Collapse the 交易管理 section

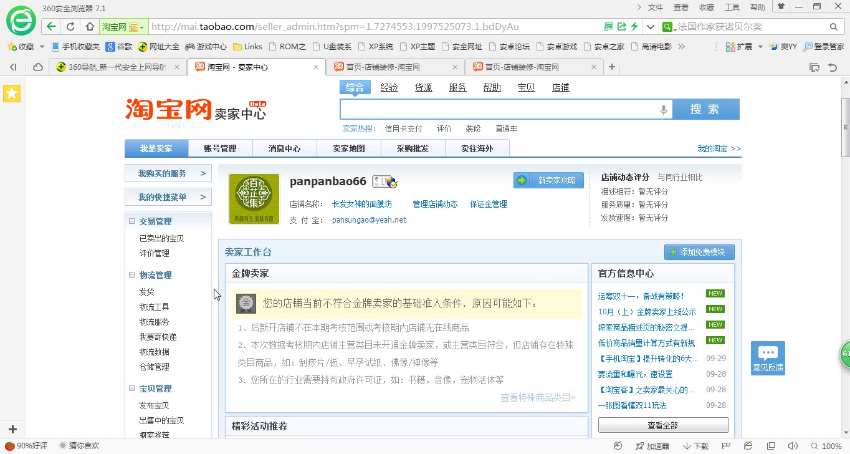[132, 221]
